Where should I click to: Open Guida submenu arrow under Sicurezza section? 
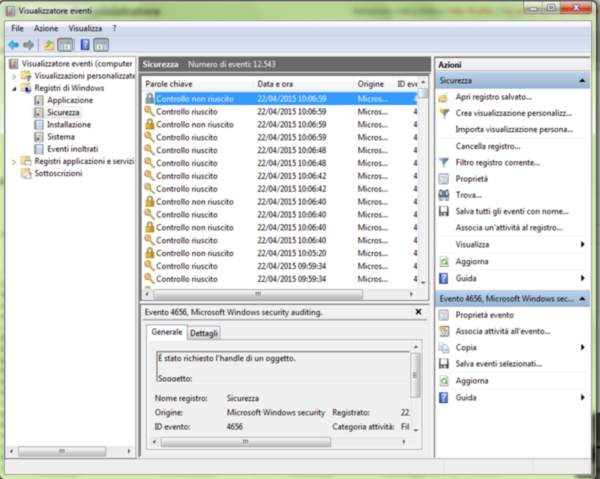(582, 278)
